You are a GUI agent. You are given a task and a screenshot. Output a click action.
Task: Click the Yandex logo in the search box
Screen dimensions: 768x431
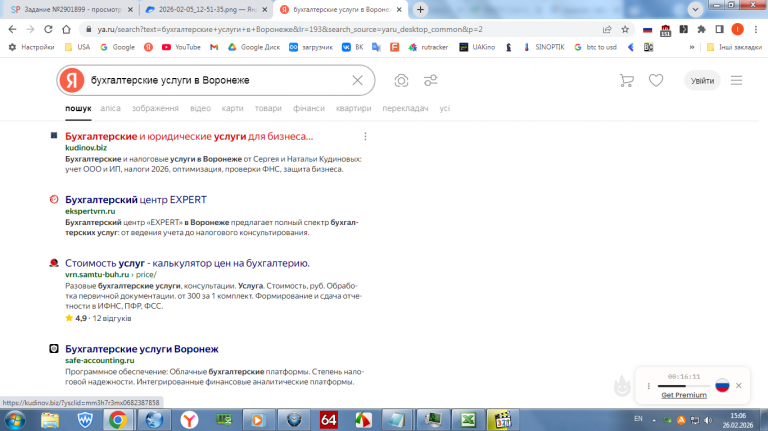tap(72, 80)
